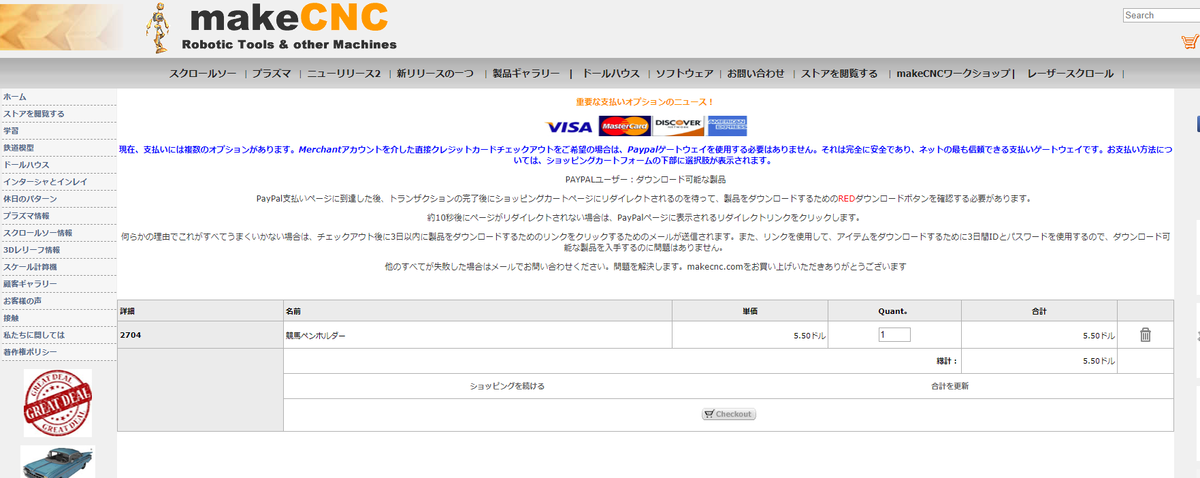1200x478 pixels.
Task: Click the makeCNC robot logo
Action: point(158,27)
